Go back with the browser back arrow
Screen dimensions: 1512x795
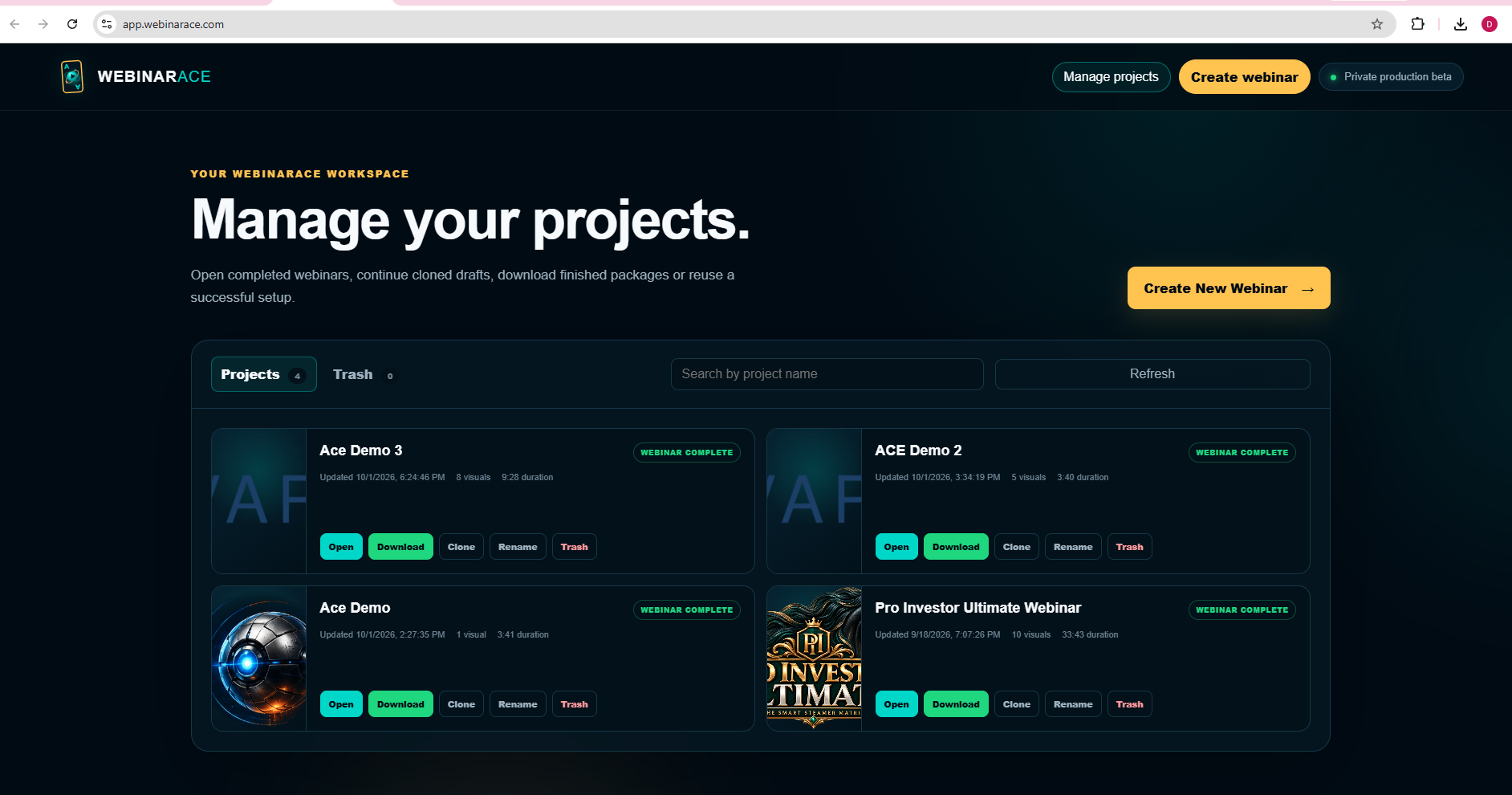tap(14, 24)
